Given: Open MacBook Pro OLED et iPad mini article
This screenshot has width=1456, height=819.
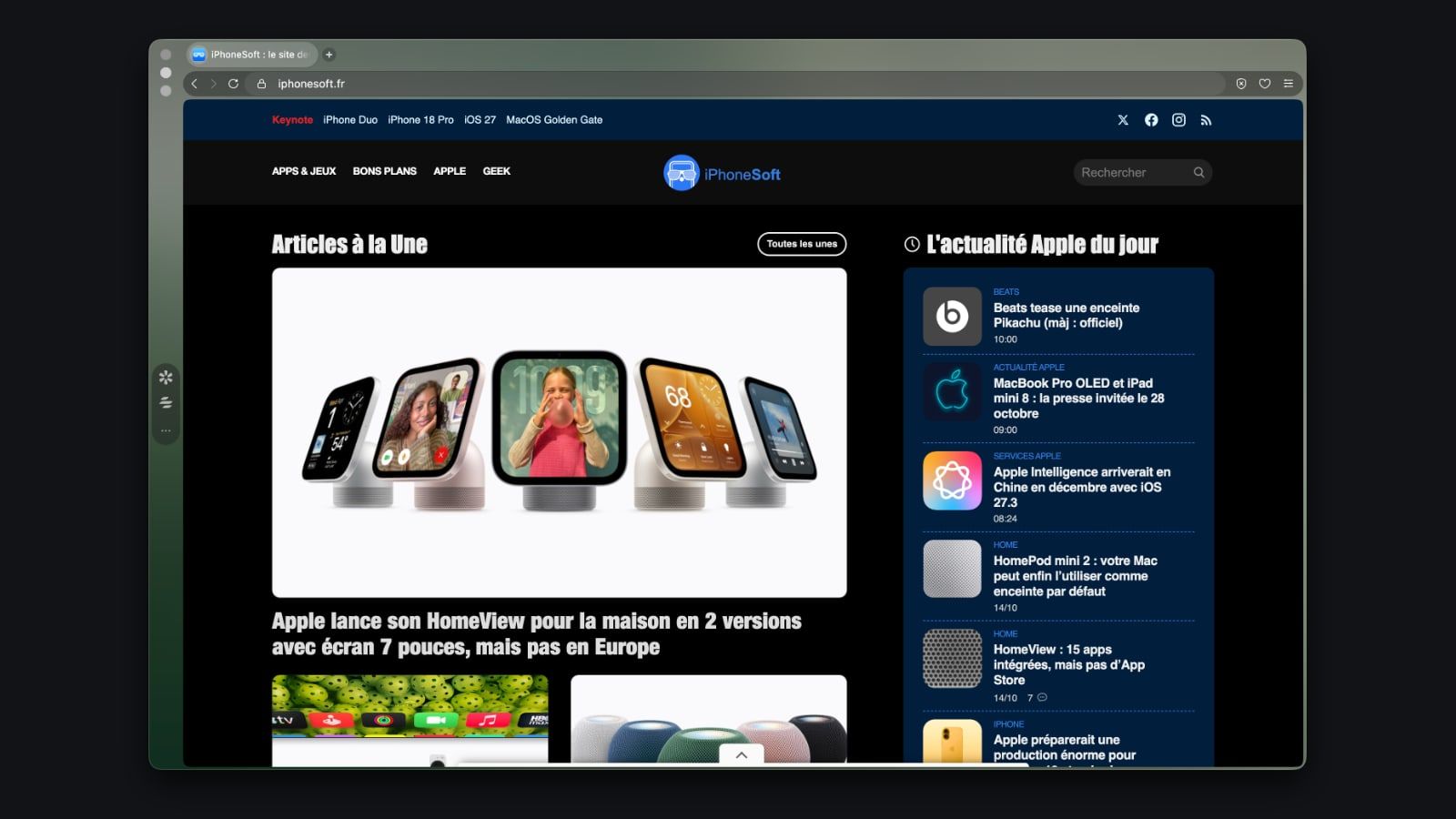Looking at the screenshot, I should coord(1078,398).
